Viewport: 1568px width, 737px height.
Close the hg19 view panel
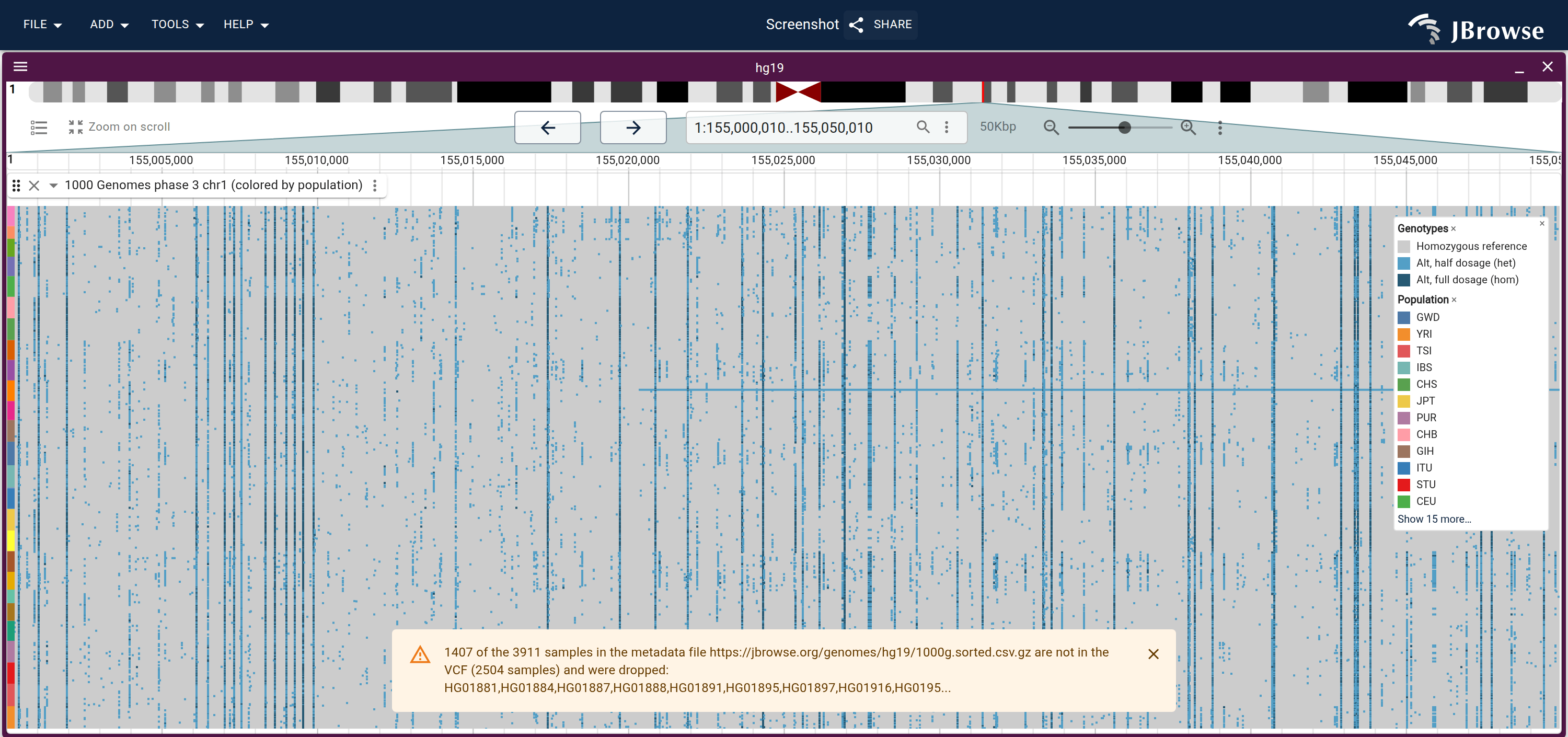coord(1547,67)
